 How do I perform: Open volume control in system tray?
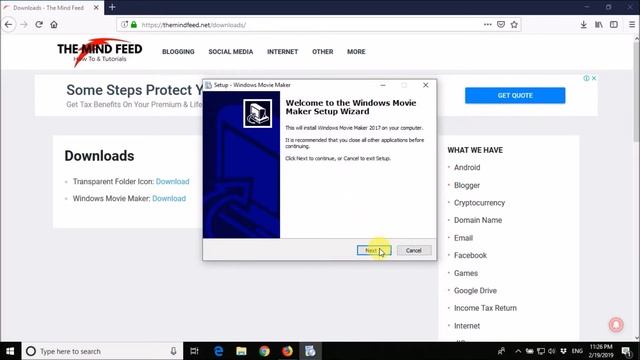click(552, 351)
